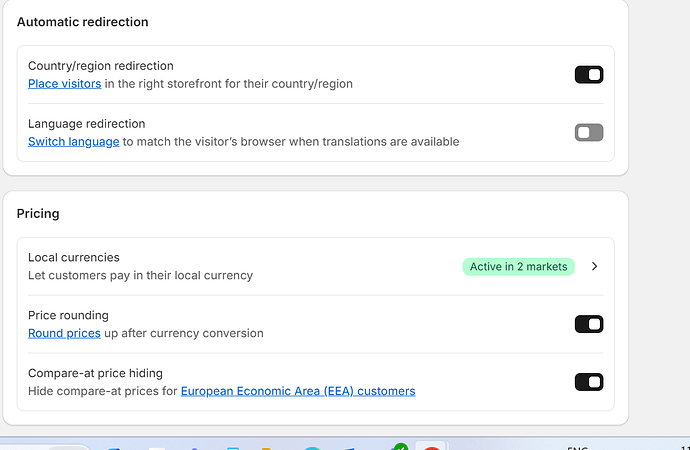The image size is (690, 450).
Task: Click the green checkmark taskbar icon
Action: [401, 447]
